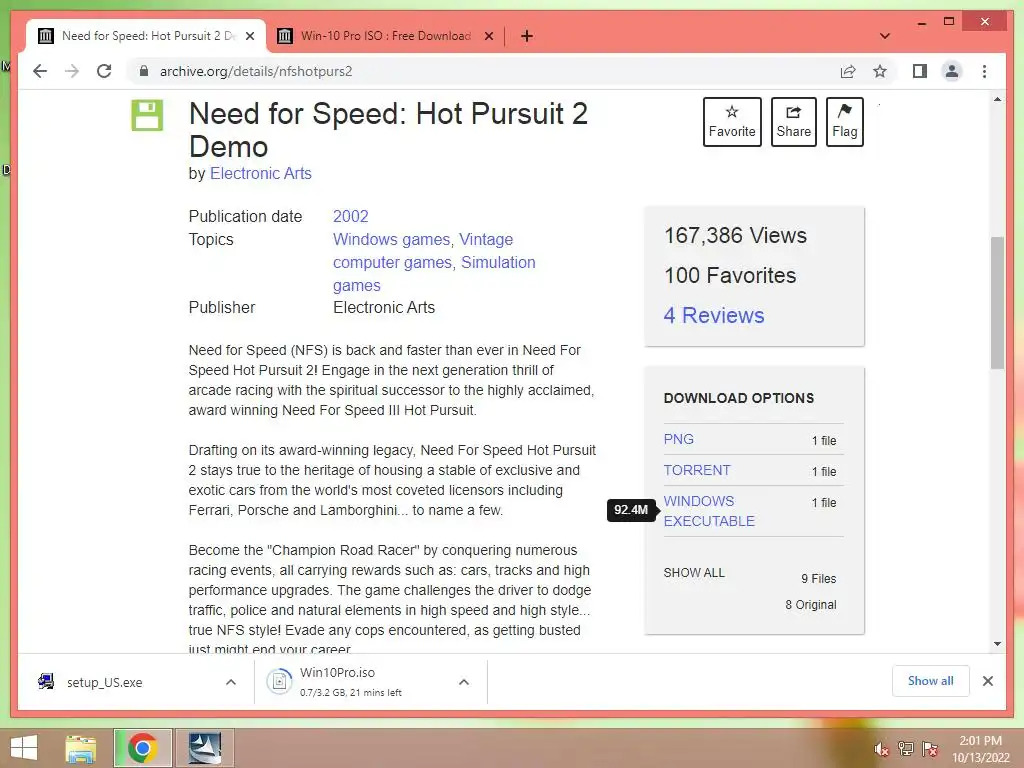Switch to Need for Speed tab

[146, 36]
